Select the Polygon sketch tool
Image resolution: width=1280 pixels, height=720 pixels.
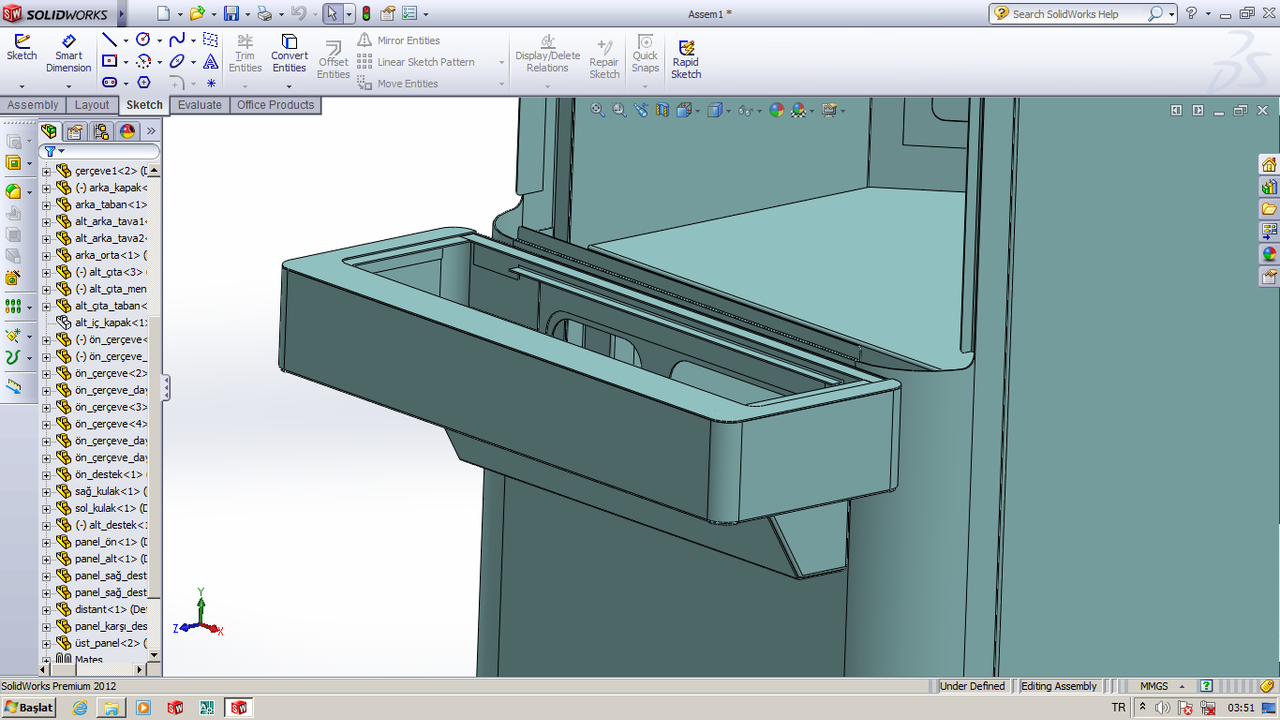(143, 83)
